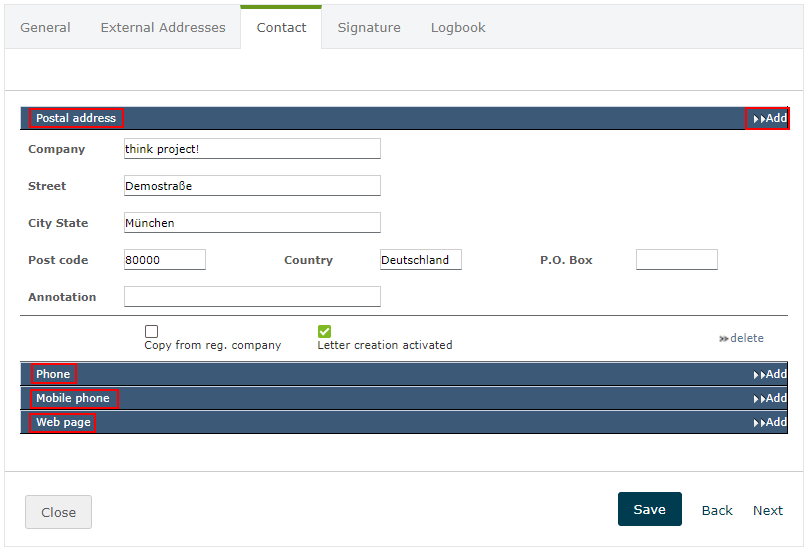Expand the Phone section header
Image resolution: width=808 pixels, height=554 pixels.
pyautogui.click(x=53, y=374)
